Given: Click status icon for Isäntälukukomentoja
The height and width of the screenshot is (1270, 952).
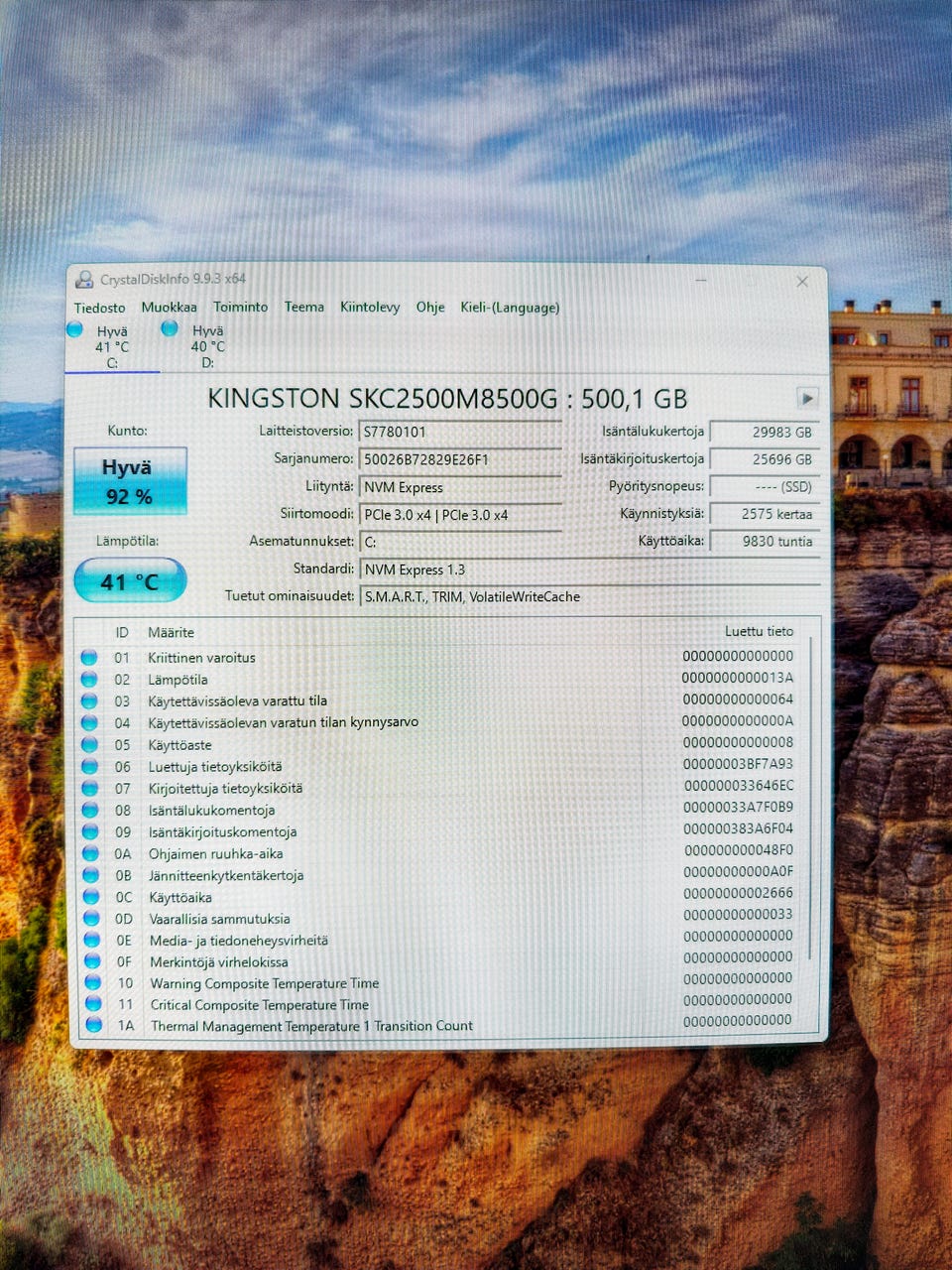Looking at the screenshot, I should click(x=90, y=810).
